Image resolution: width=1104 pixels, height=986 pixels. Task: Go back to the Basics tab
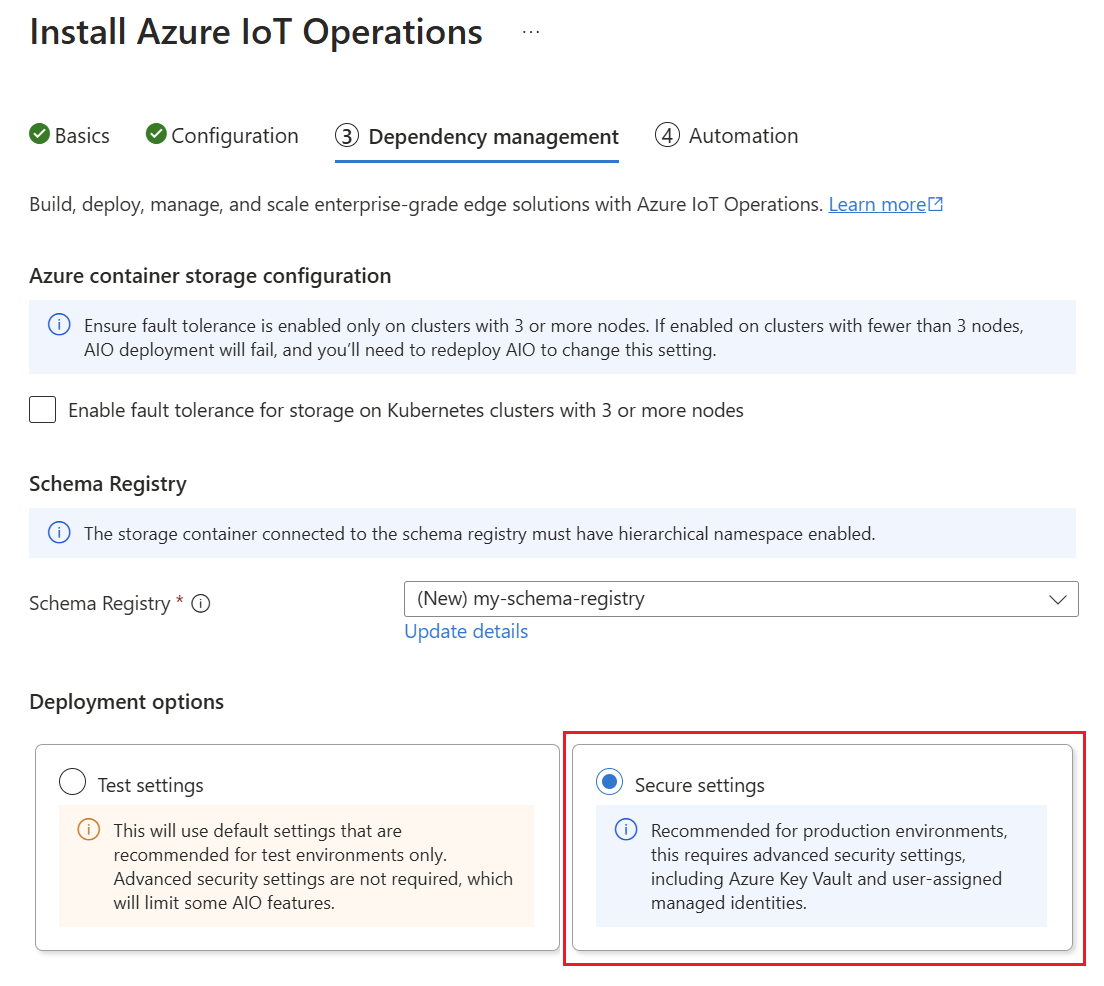click(x=80, y=135)
